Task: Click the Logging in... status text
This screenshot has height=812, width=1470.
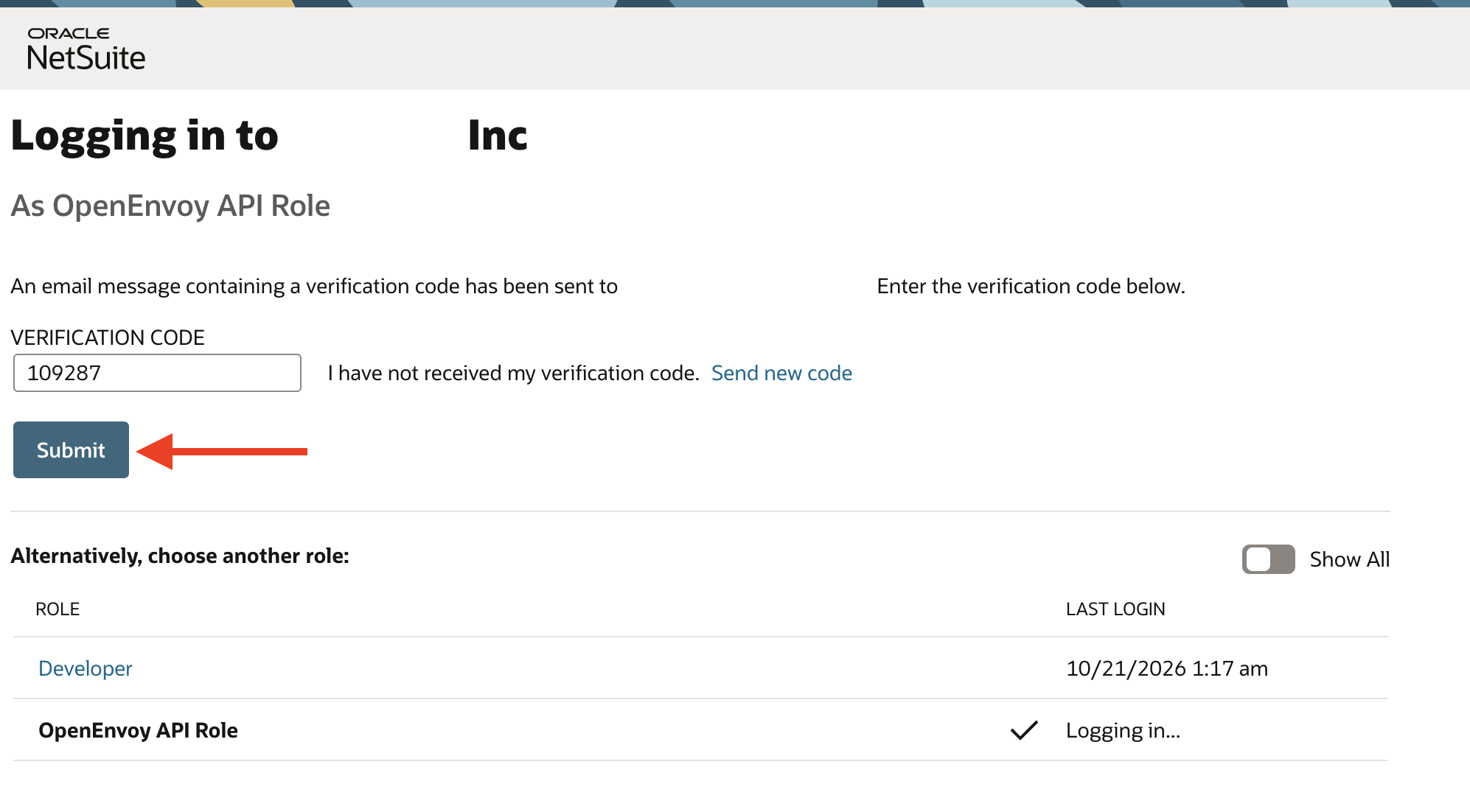Action: (1124, 730)
